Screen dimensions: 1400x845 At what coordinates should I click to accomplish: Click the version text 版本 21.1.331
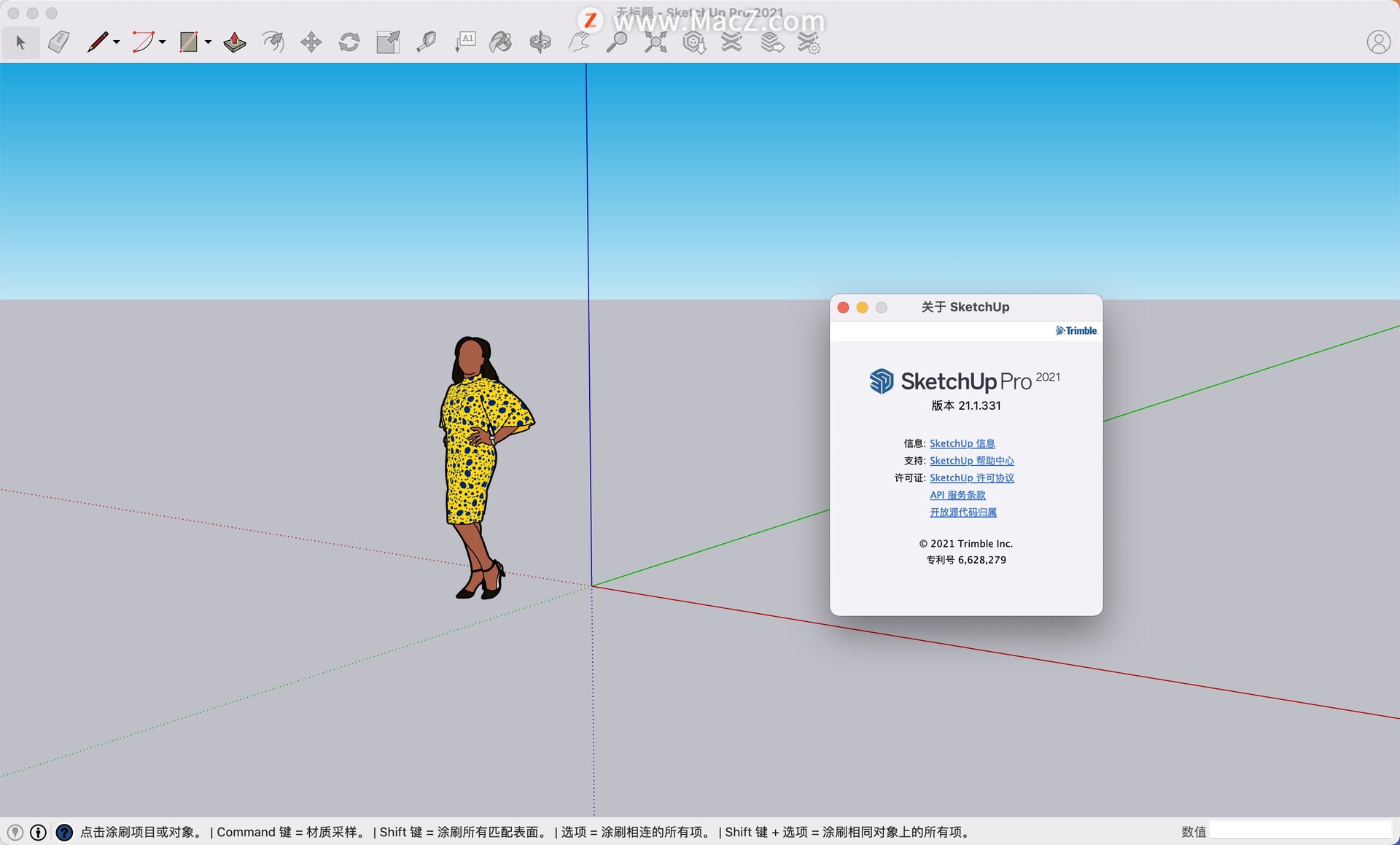coord(966,405)
